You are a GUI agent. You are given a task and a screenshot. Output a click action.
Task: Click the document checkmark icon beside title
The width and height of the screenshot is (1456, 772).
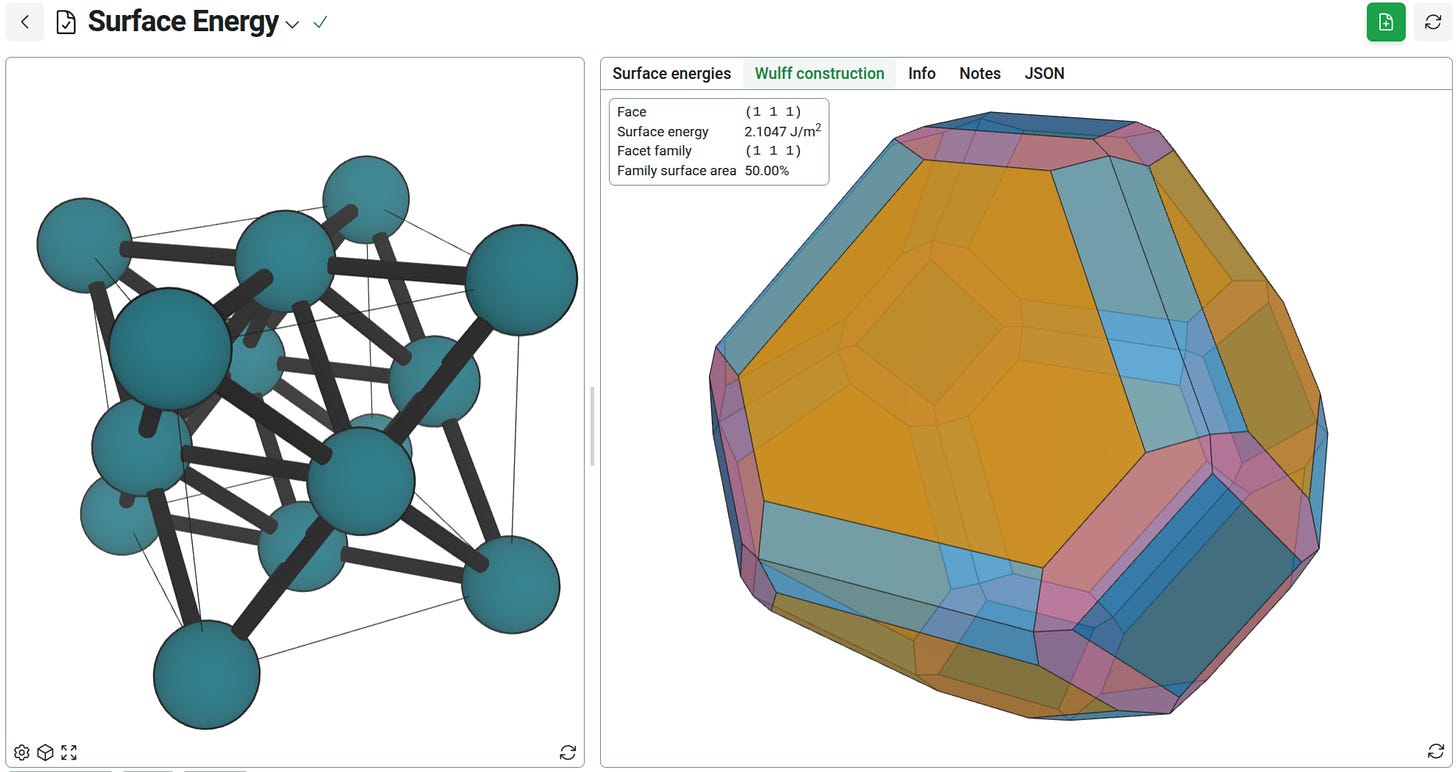click(x=66, y=22)
